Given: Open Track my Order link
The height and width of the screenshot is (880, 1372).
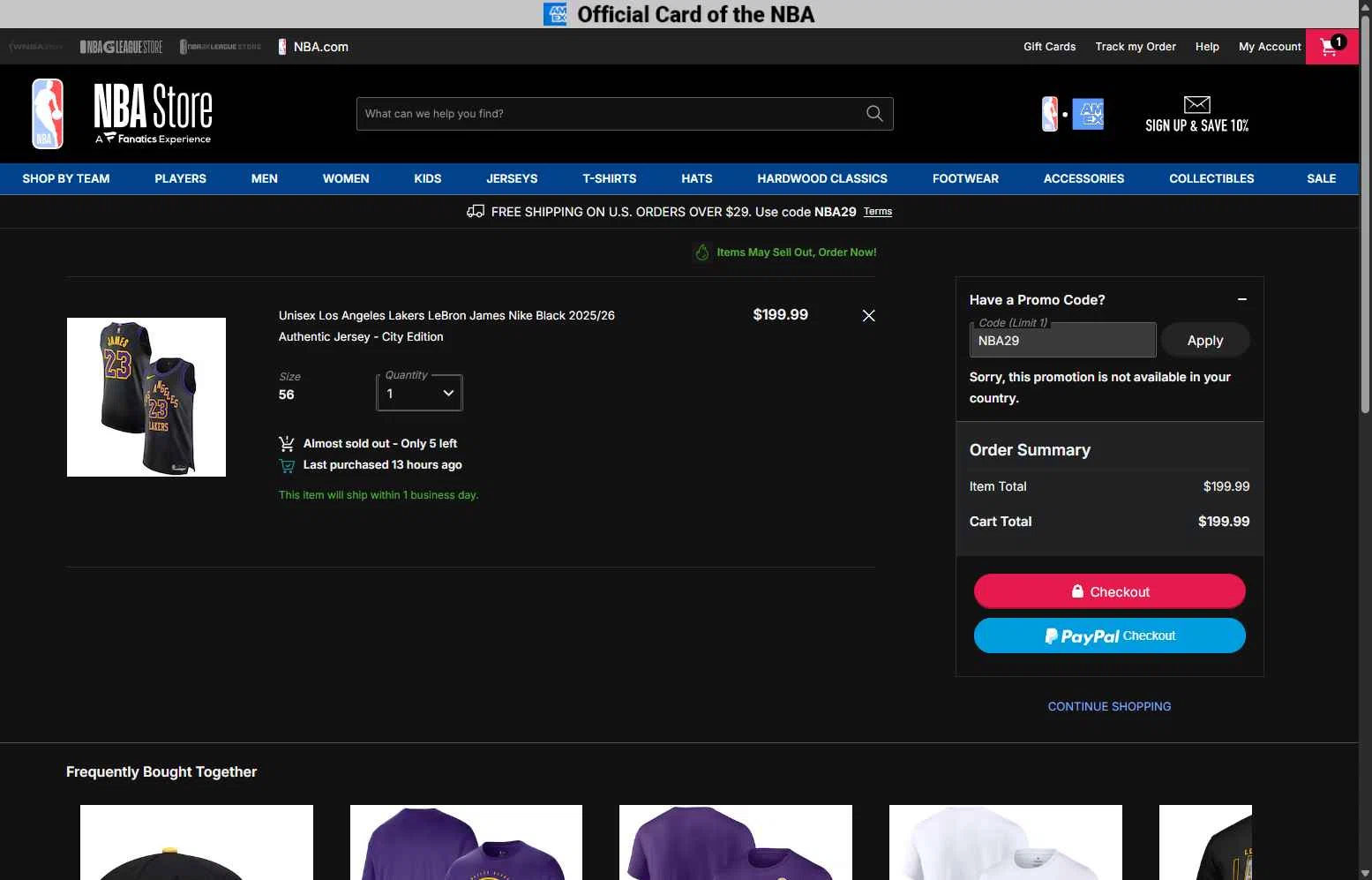Looking at the screenshot, I should [1136, 47].
